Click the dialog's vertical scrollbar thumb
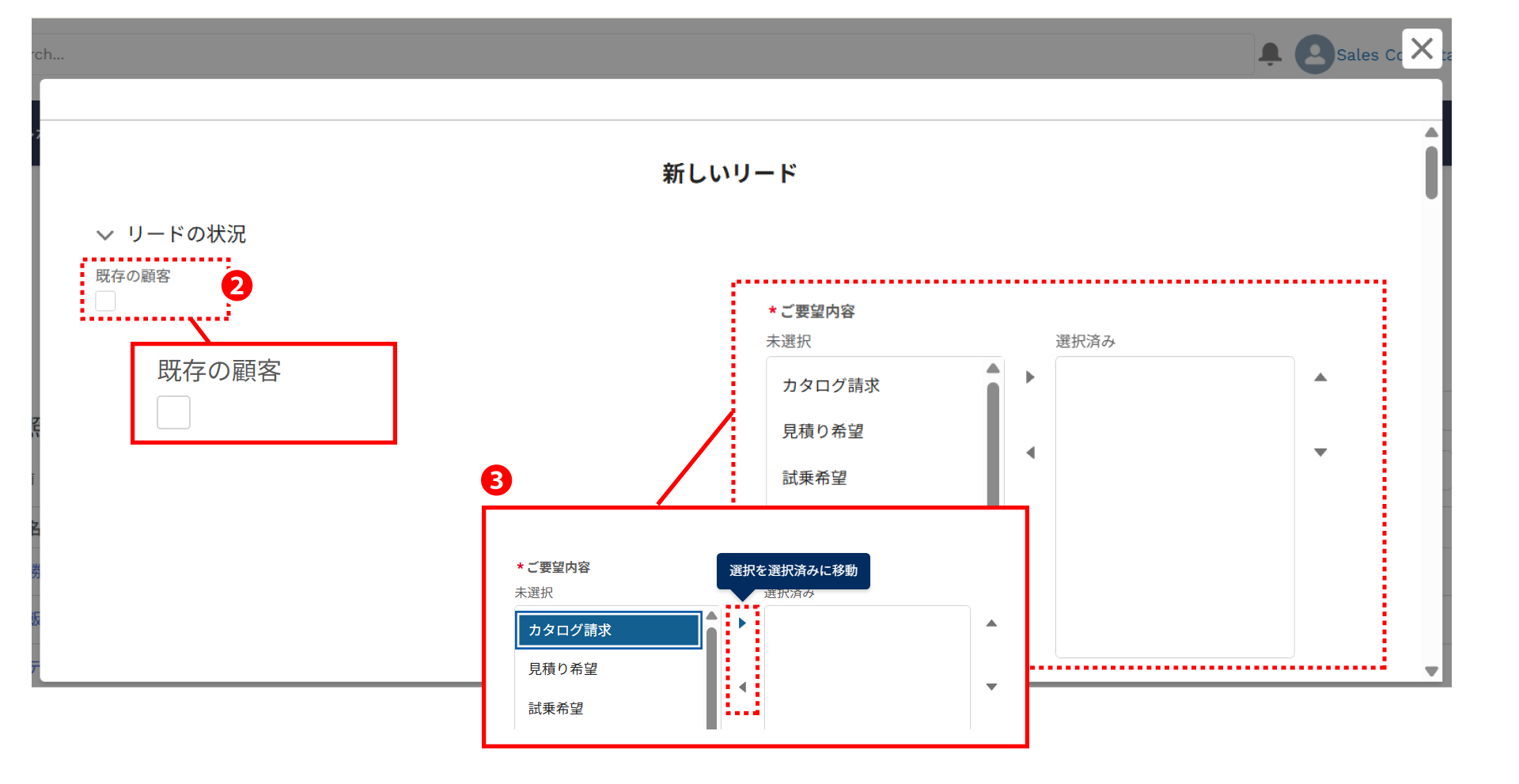Image resolution: width=1519 pixels, height=784 pixels. tap(1431, 172)
